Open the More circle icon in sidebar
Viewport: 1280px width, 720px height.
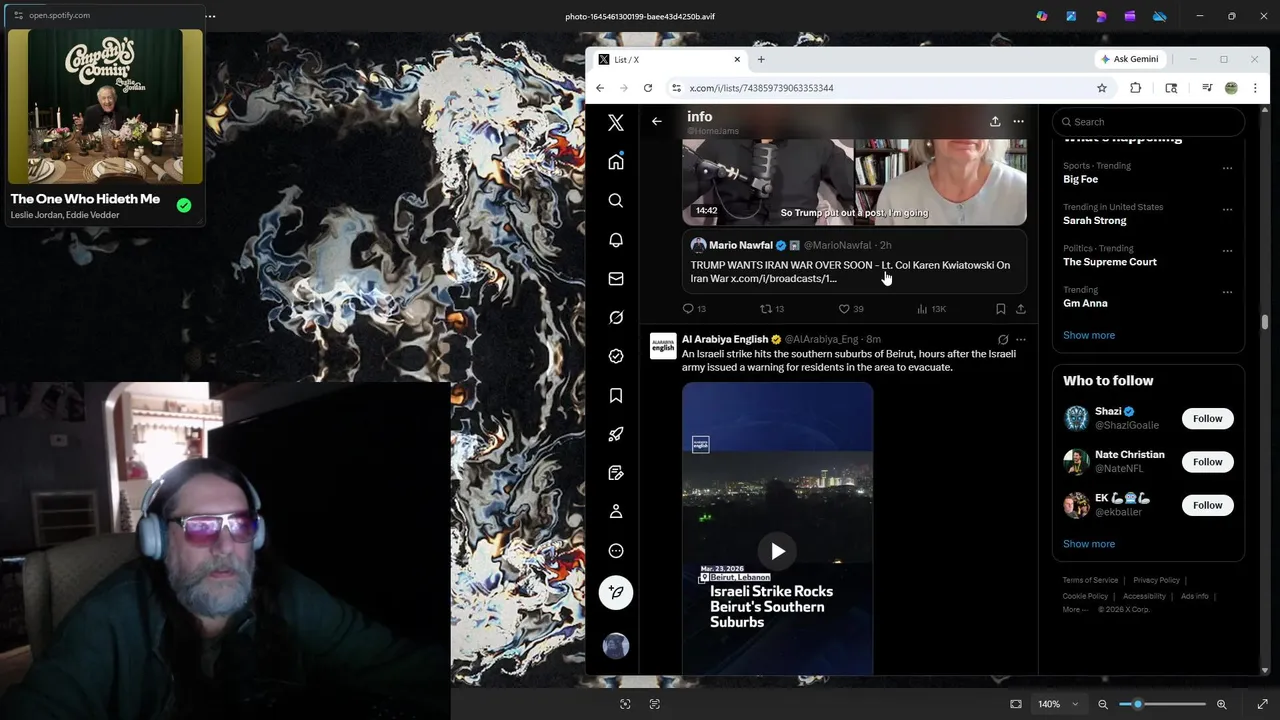click(x=616, y=551)
